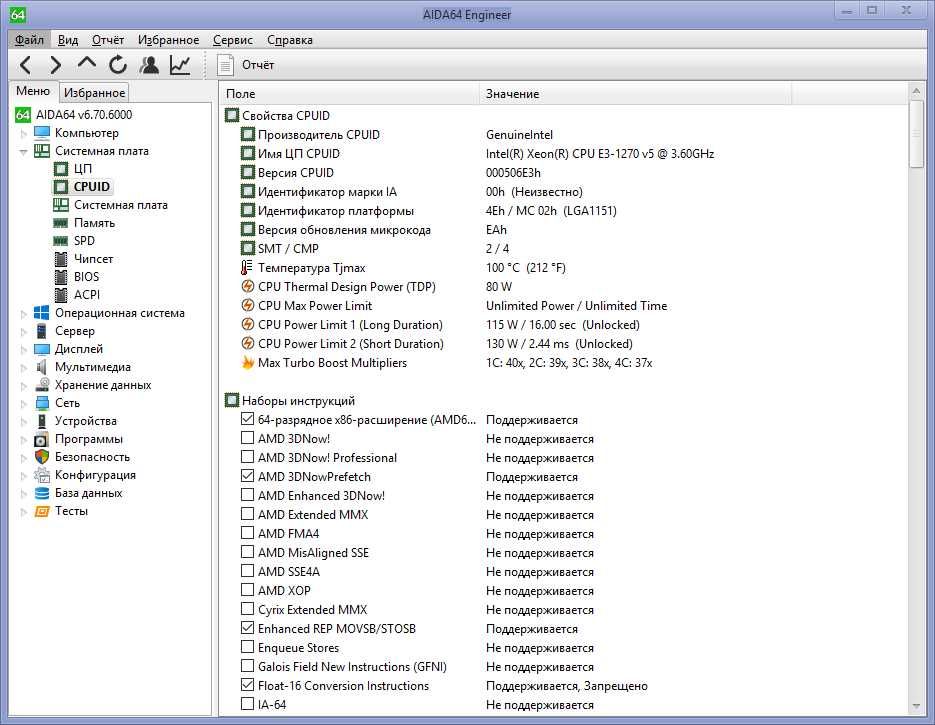This screenshot has height=725, width=935.
Task: Click the disk icon next to Хранение данных
Action: [42, 385]
